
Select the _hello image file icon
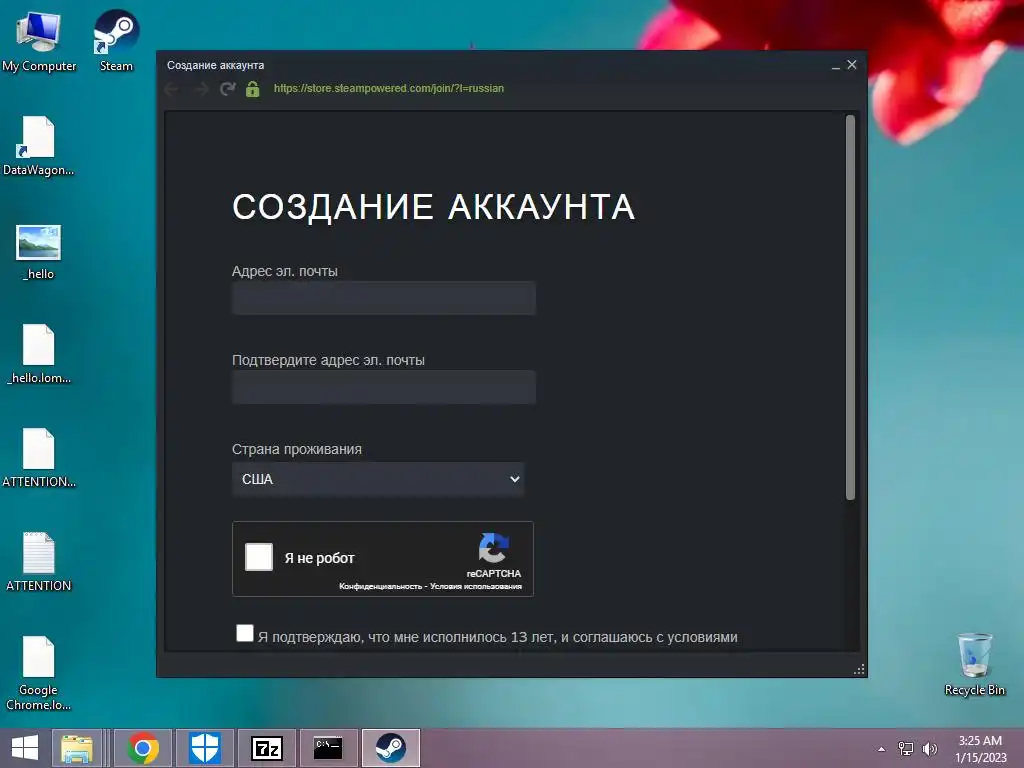pyautogui.click(x=39, y=252)
